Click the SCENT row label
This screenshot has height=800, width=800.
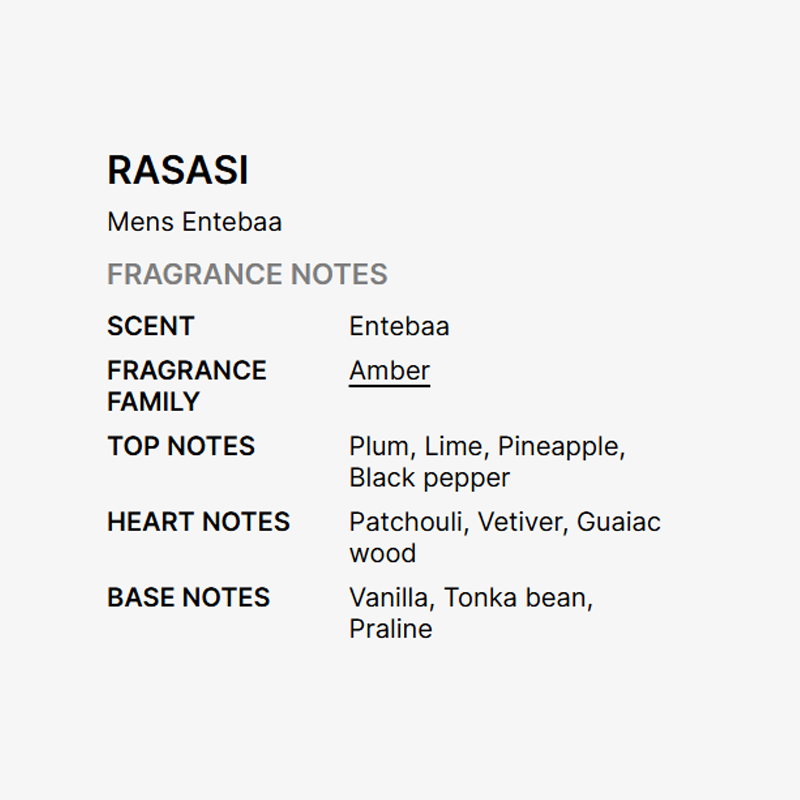click(150, 327)
